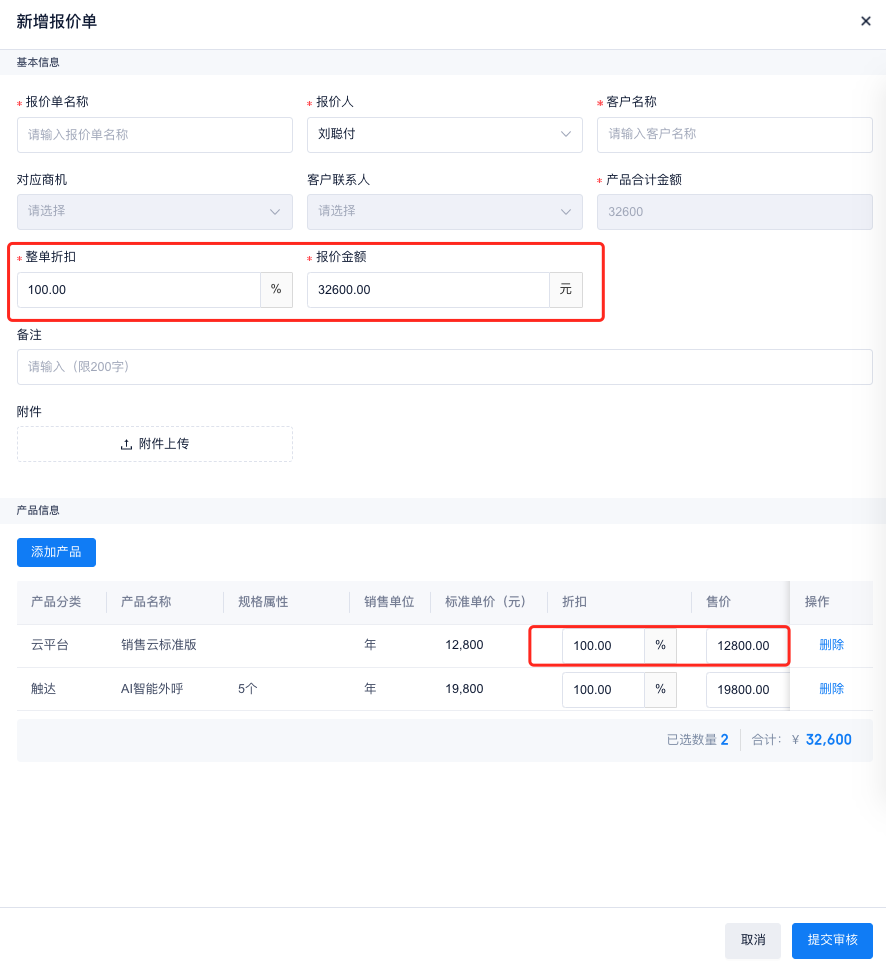
Task: Delete the 销售云标准版 product row
Action: click(x=831, y=645)
